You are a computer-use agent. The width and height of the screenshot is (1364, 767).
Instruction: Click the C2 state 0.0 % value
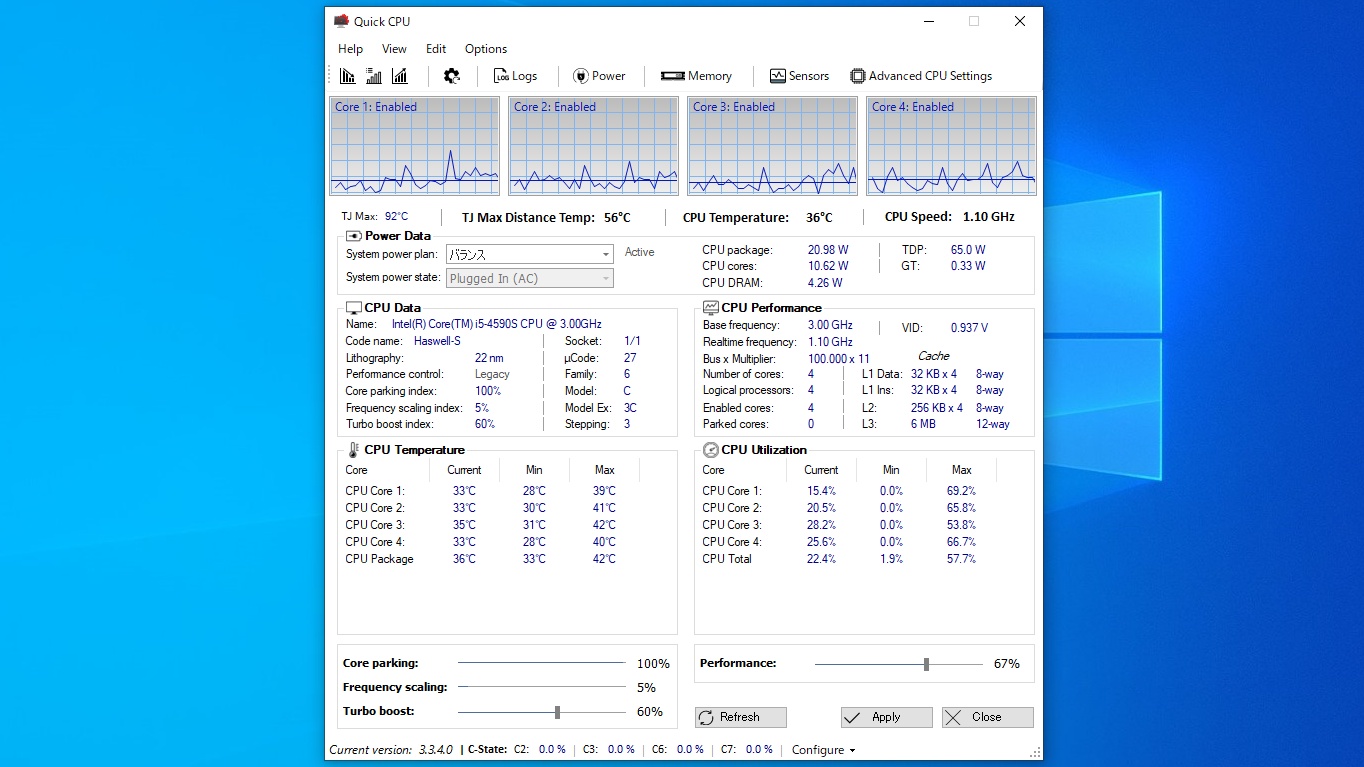pyautogui.click(x=552, y=750)
